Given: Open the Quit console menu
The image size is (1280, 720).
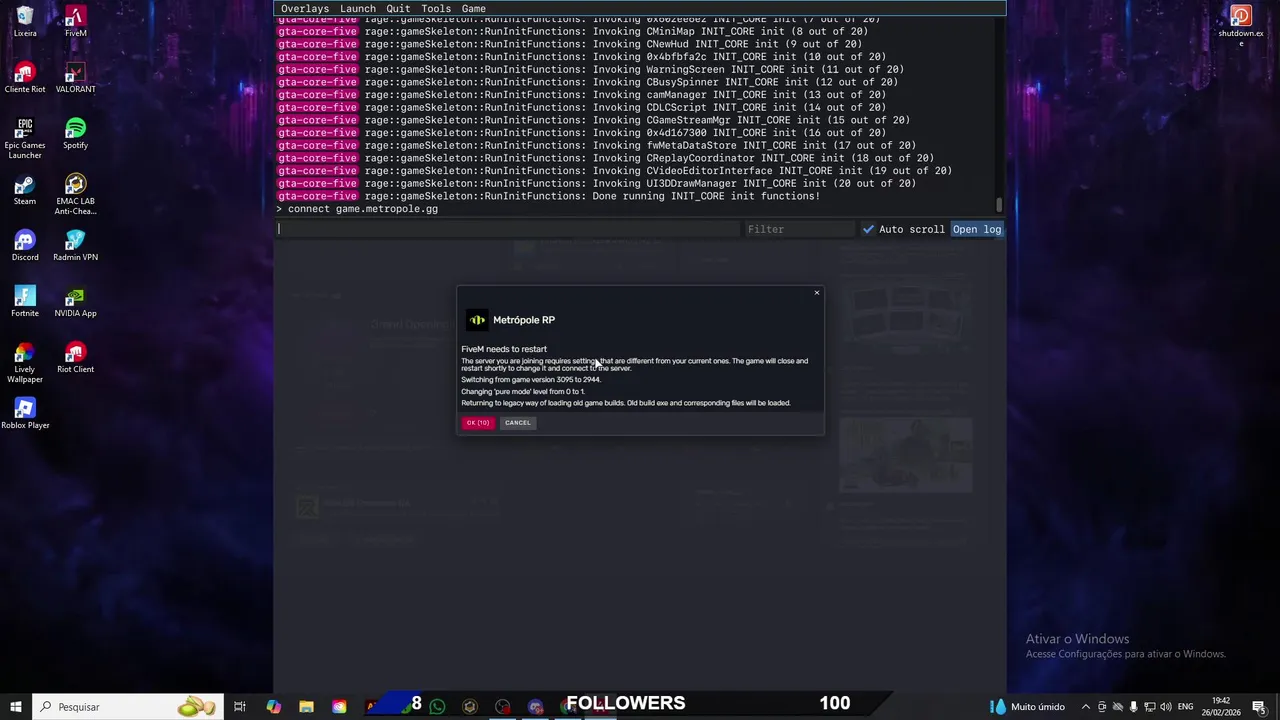Looking at the screenshot, I should (398, 8).
